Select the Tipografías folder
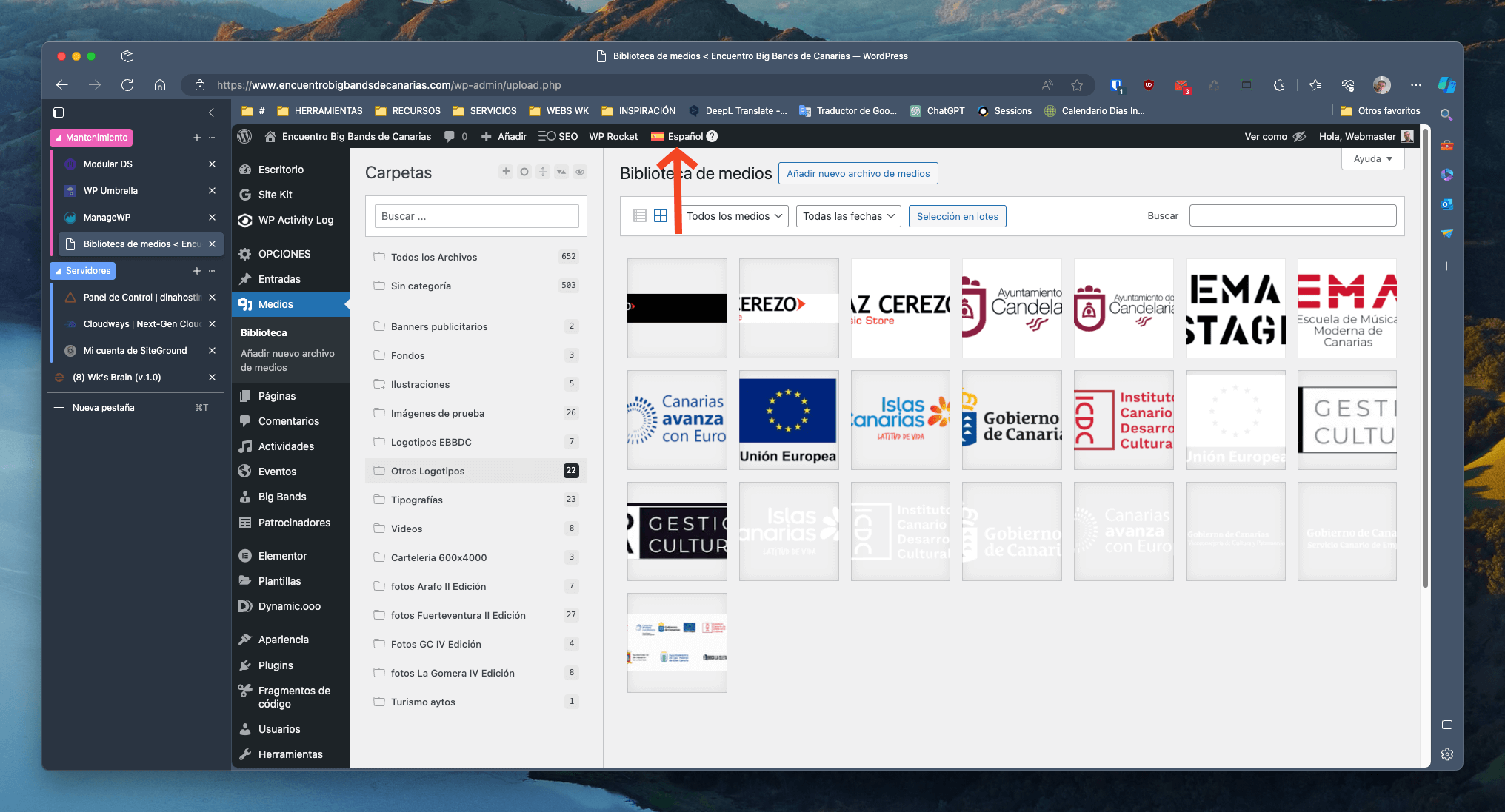The height and width of the screenshot is (812, 1505). click(476, 500)
